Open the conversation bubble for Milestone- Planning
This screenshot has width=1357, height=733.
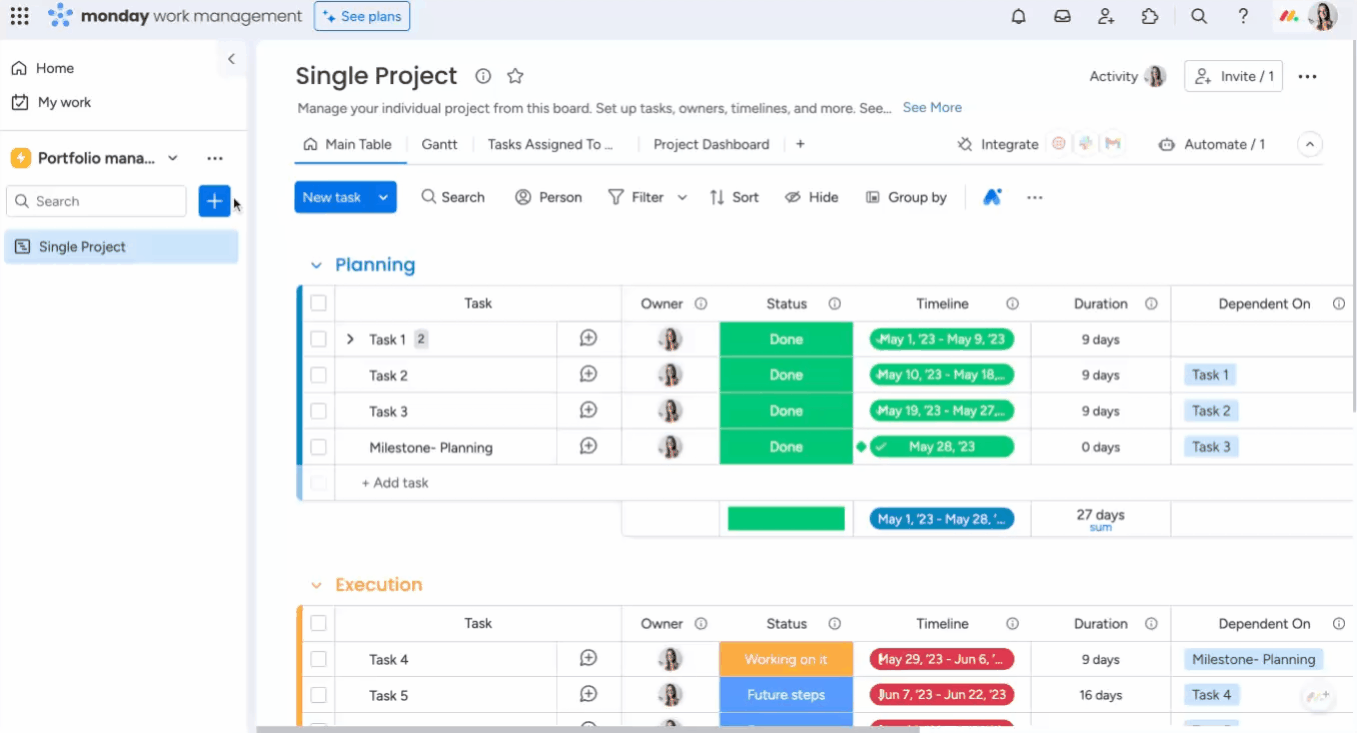click(589, 447)
